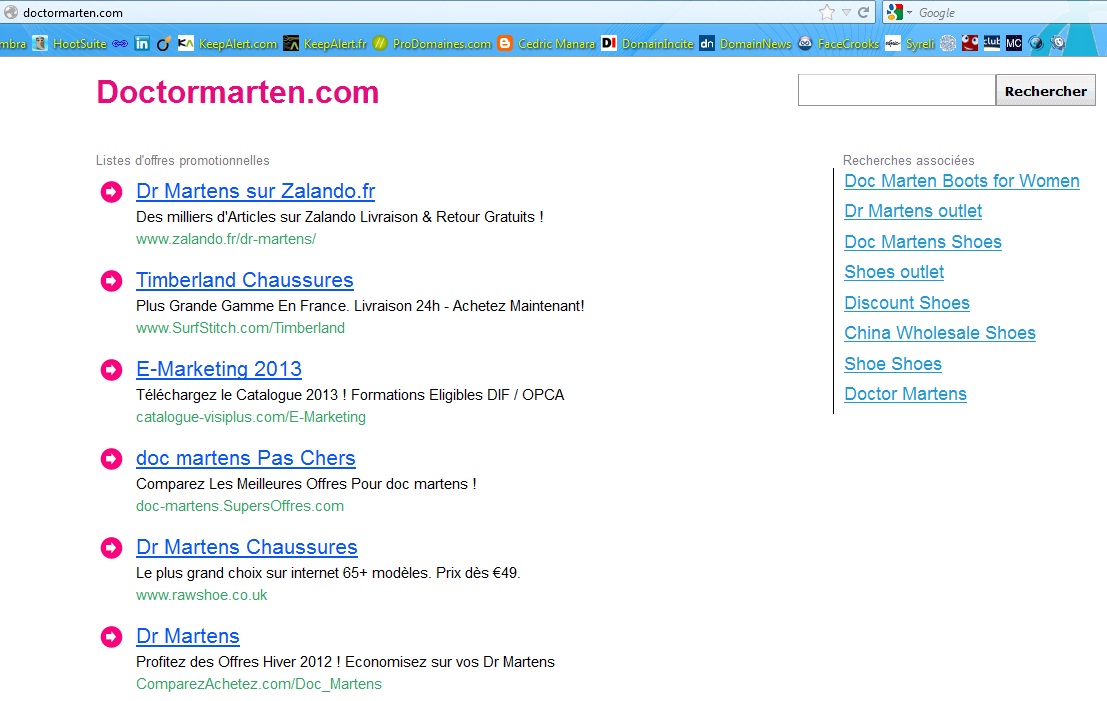Screen dimensions: 1107x701
Task: Click the blue chain-link bookmark icon
Action: (x=121, y=44)
